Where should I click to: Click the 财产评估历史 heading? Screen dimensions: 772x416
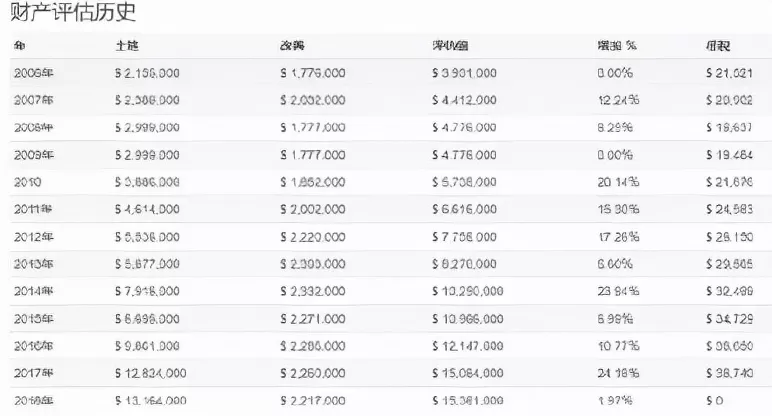[x=73, y=12]
